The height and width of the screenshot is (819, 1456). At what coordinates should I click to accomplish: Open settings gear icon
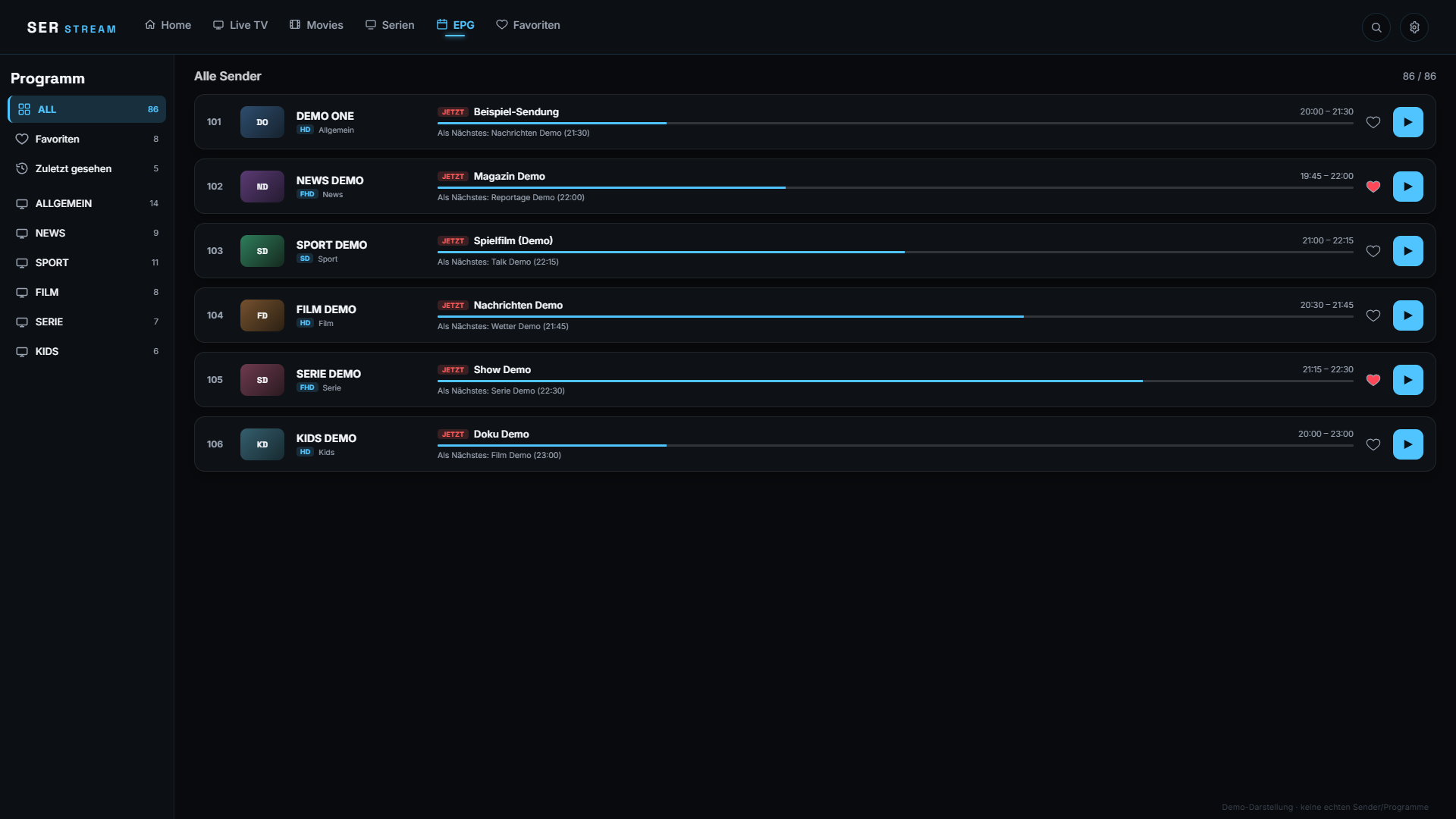pyautogui.click(x=1414, y=27)
